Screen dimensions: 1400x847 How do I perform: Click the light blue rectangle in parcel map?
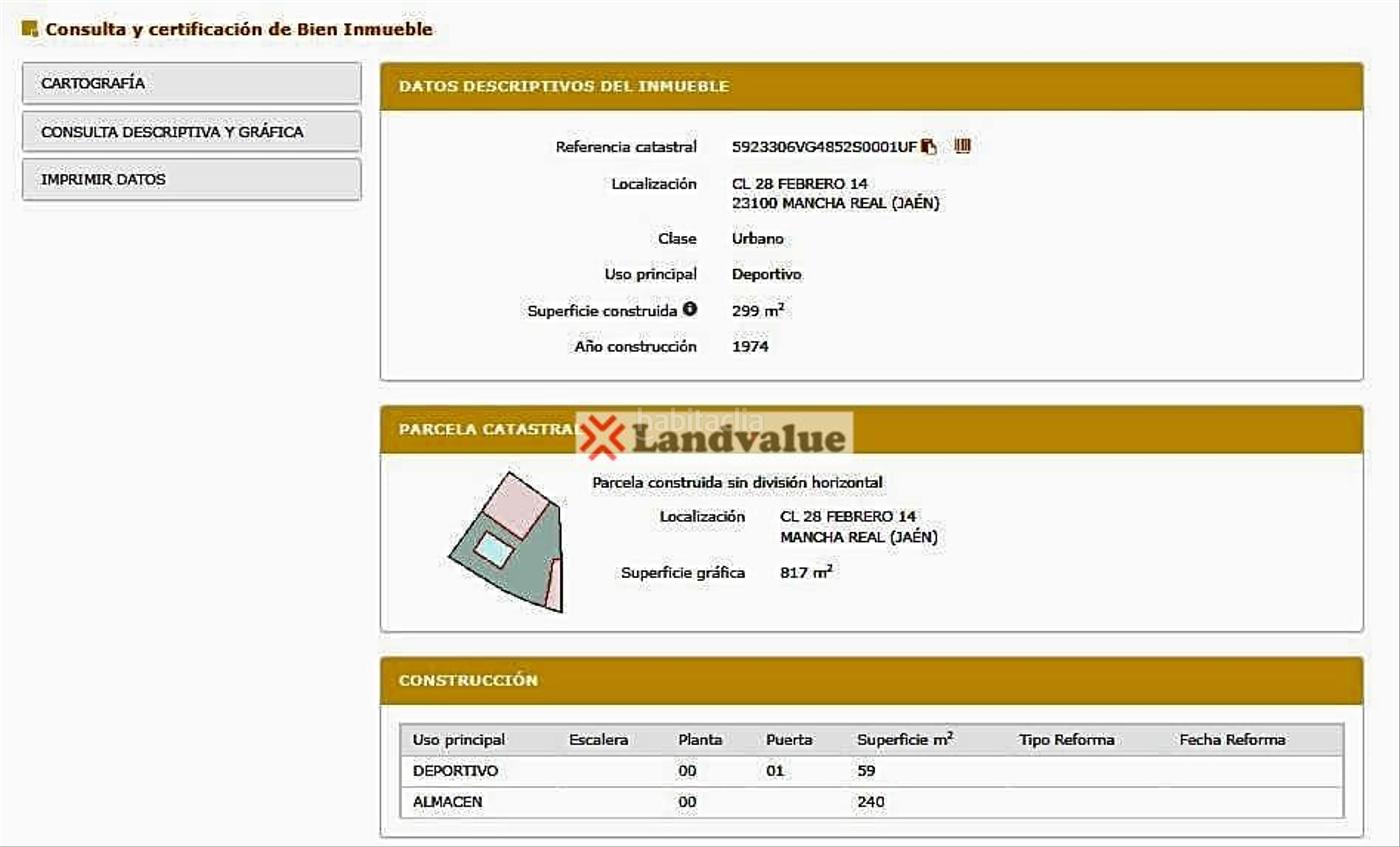pyautogui.click(x=493, y=549)
